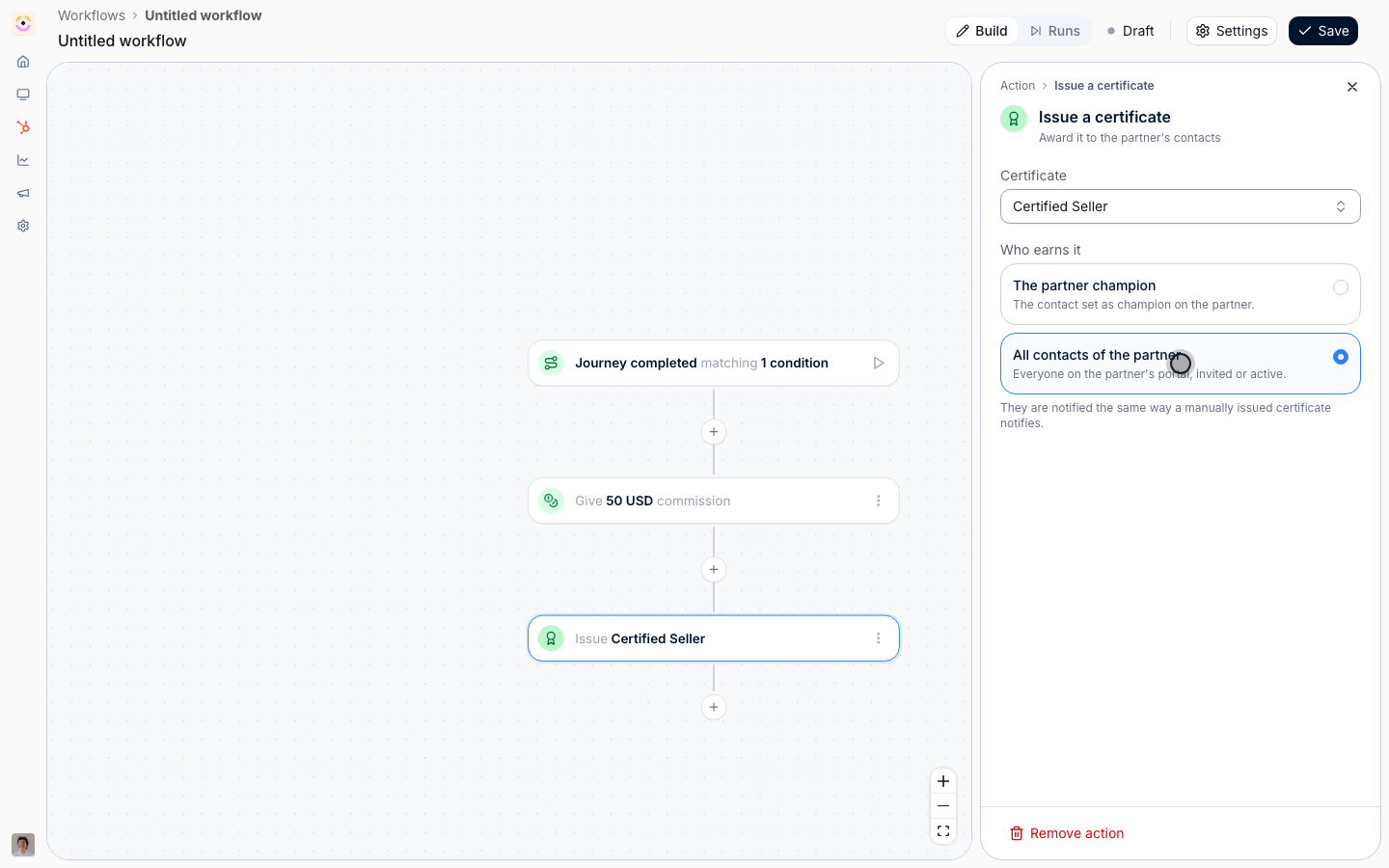The width and height of the screenshot is (1389, 868).
Task: Click the play icon on Journey completed trigger
Action: (879, 364)
